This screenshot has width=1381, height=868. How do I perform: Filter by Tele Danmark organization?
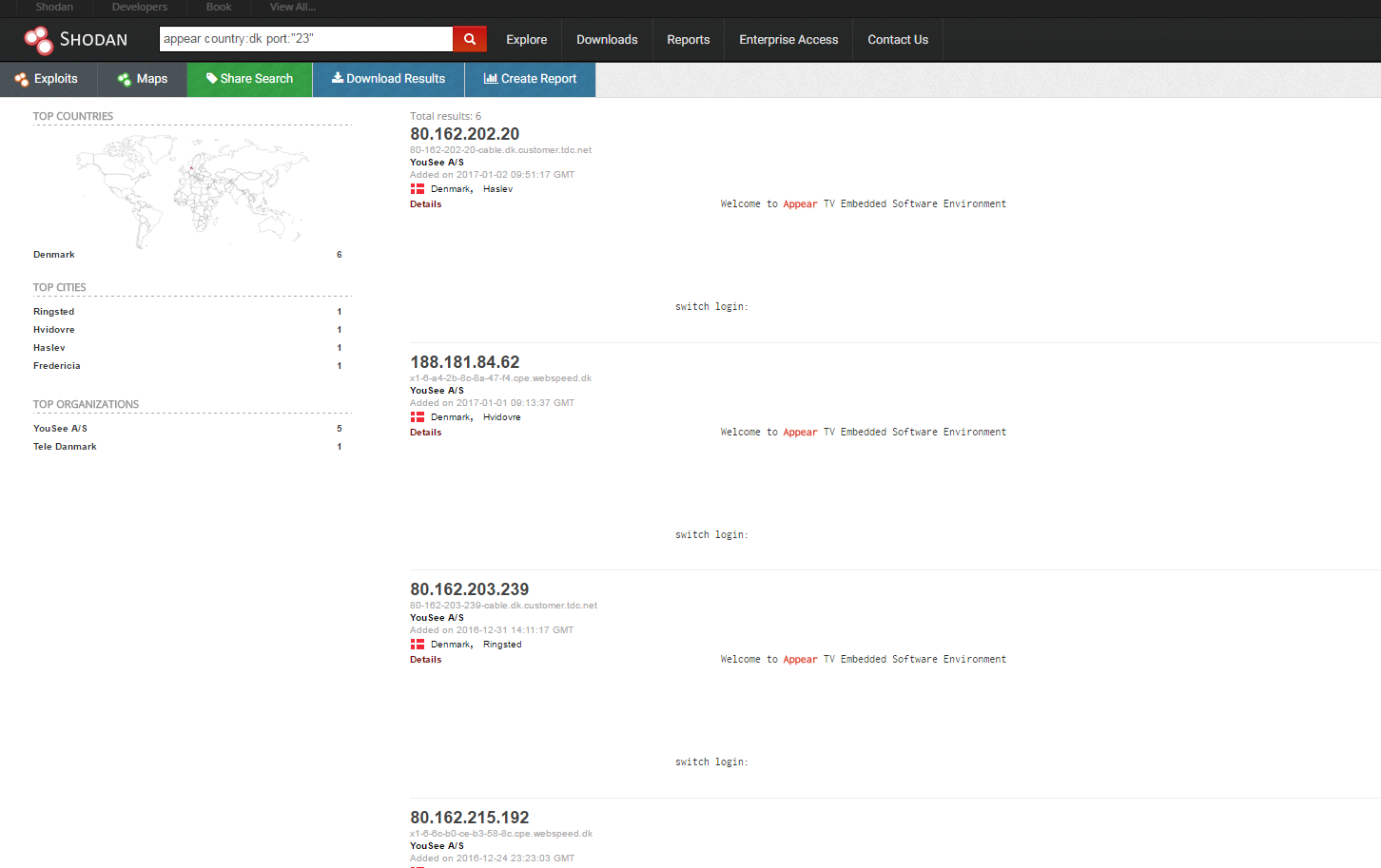coord(65,447)
